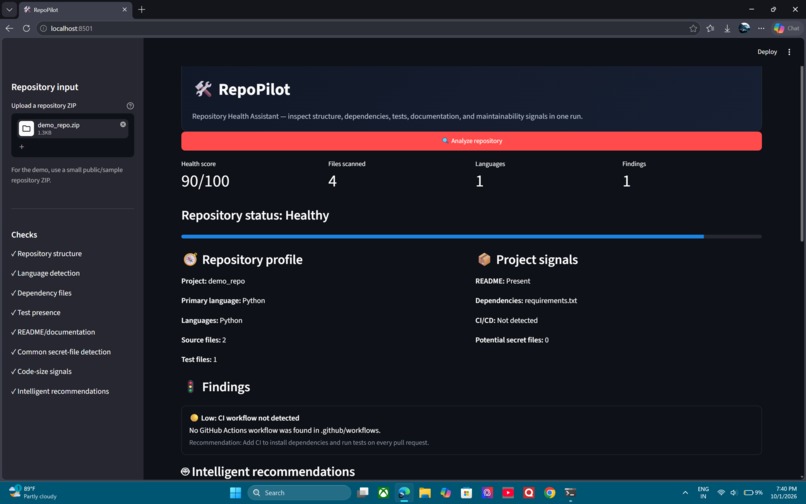
Task: Open the browser profile avatar
Action: [744, 28]
